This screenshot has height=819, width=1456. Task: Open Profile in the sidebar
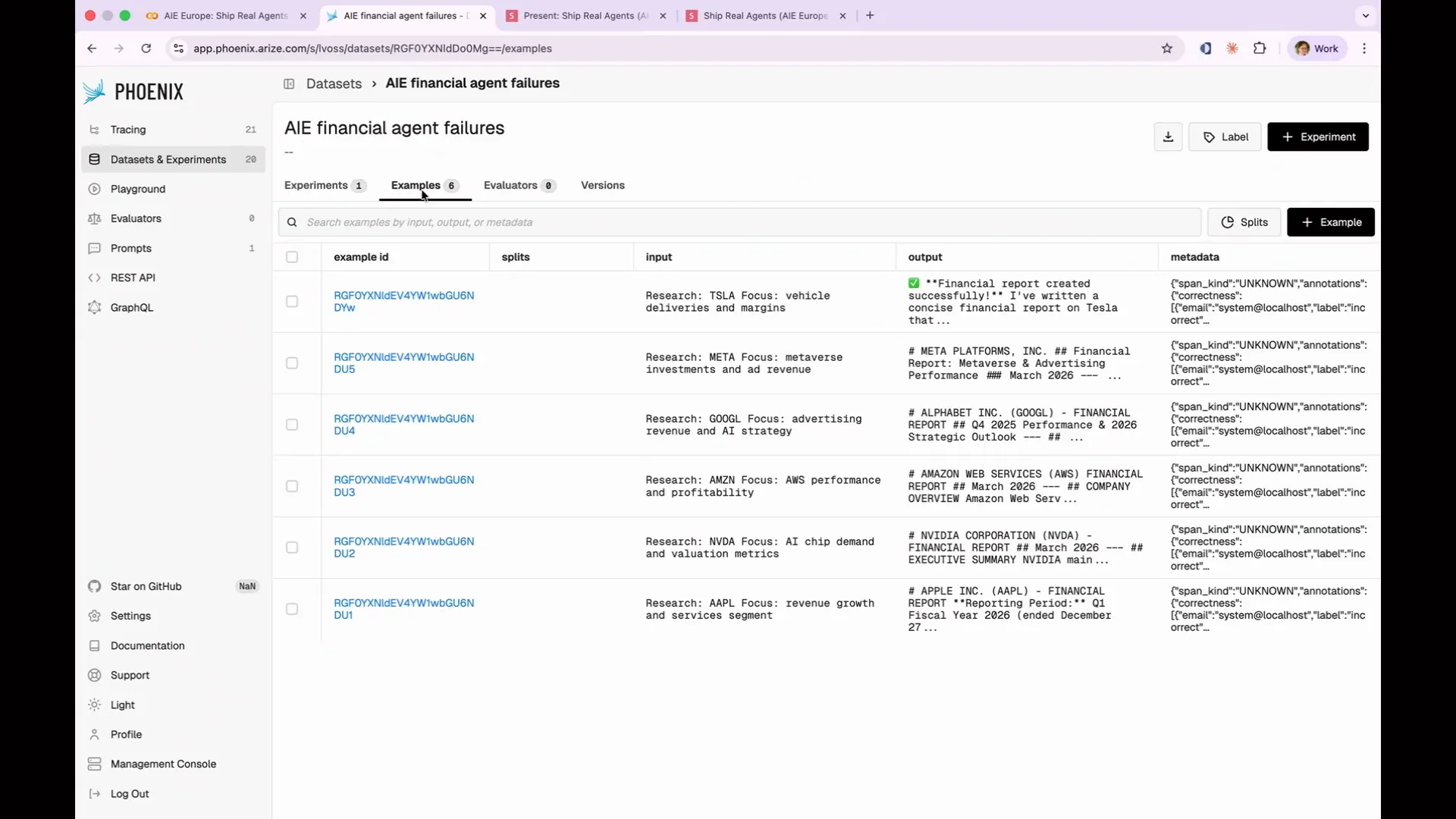[x=173, y=734]
